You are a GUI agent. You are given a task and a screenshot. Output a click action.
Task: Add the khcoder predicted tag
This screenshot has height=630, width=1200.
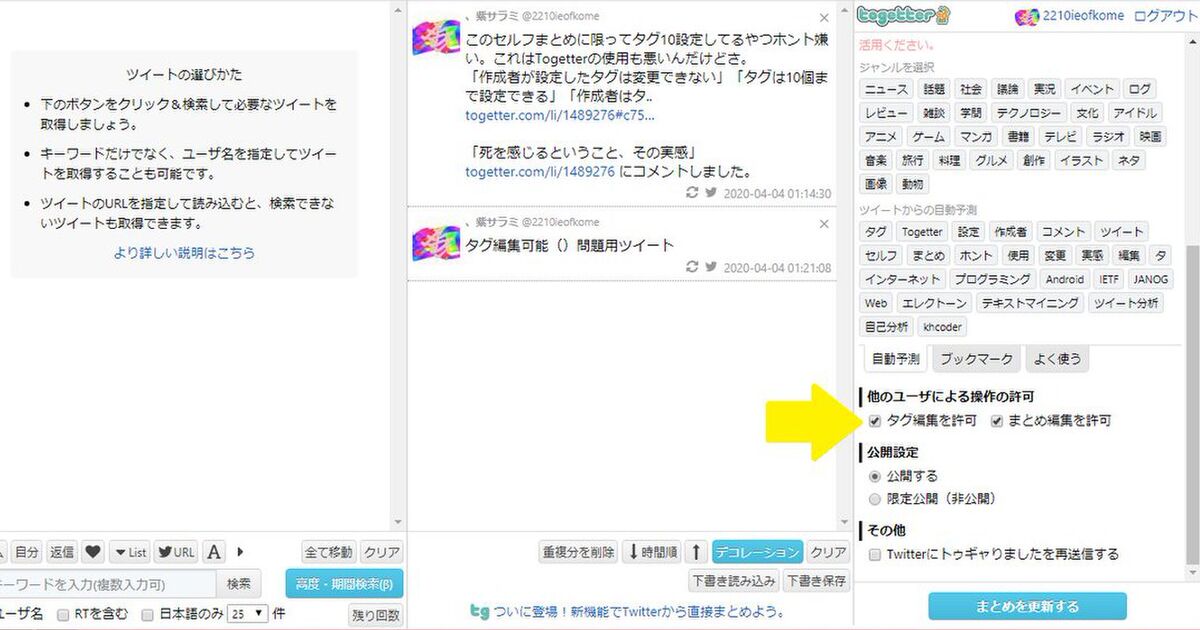(941, 327)
